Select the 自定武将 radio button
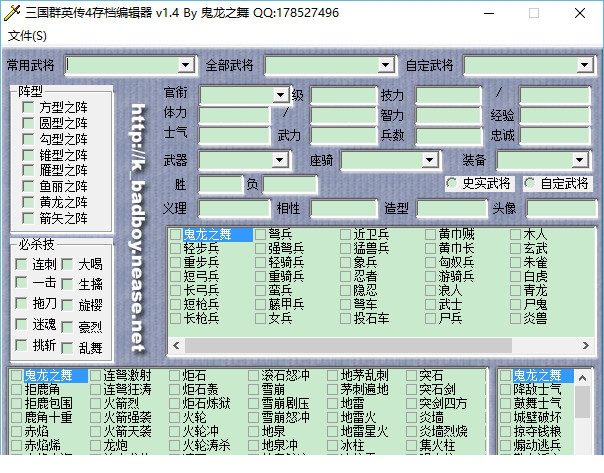The height and width of the screenshot is (473, 604). coord(530,183)
